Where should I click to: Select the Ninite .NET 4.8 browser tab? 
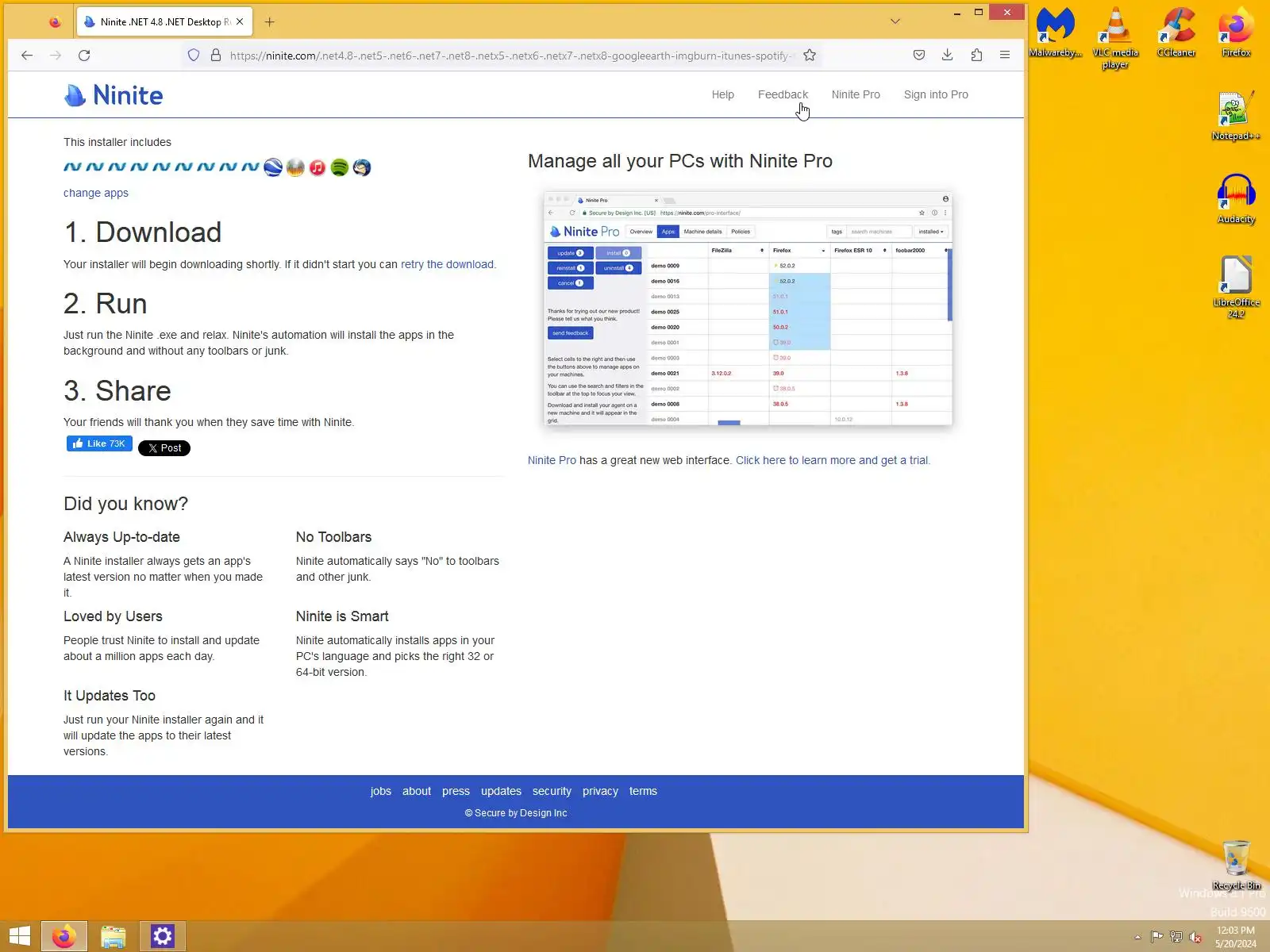tap(165, 22)
